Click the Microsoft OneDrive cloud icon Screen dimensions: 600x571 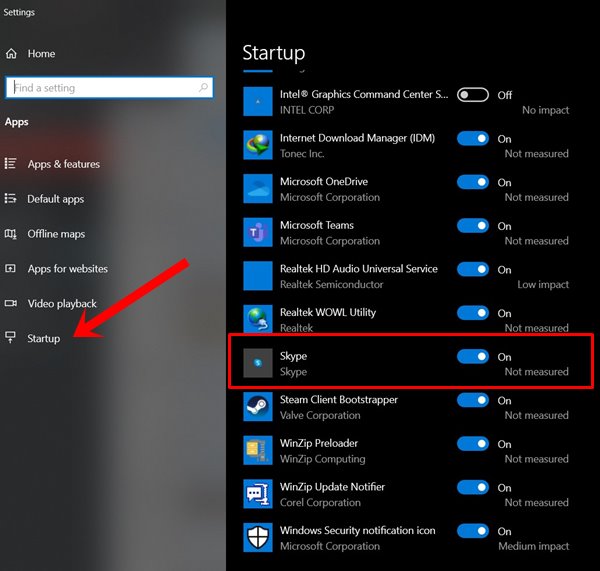tap(258, 189)
